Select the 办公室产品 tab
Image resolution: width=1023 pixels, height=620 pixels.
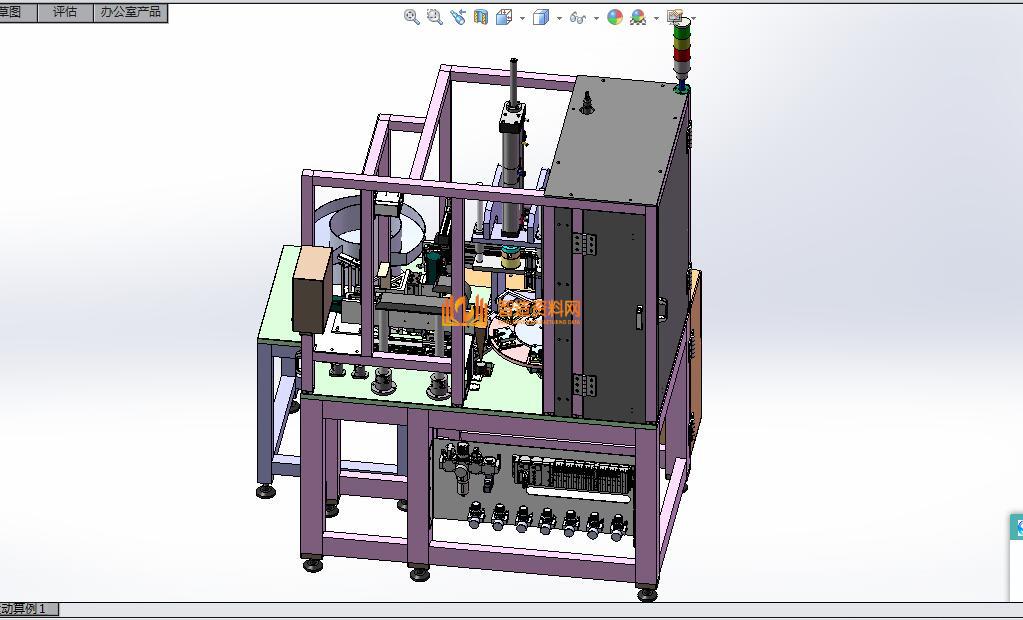pos(131,12)
